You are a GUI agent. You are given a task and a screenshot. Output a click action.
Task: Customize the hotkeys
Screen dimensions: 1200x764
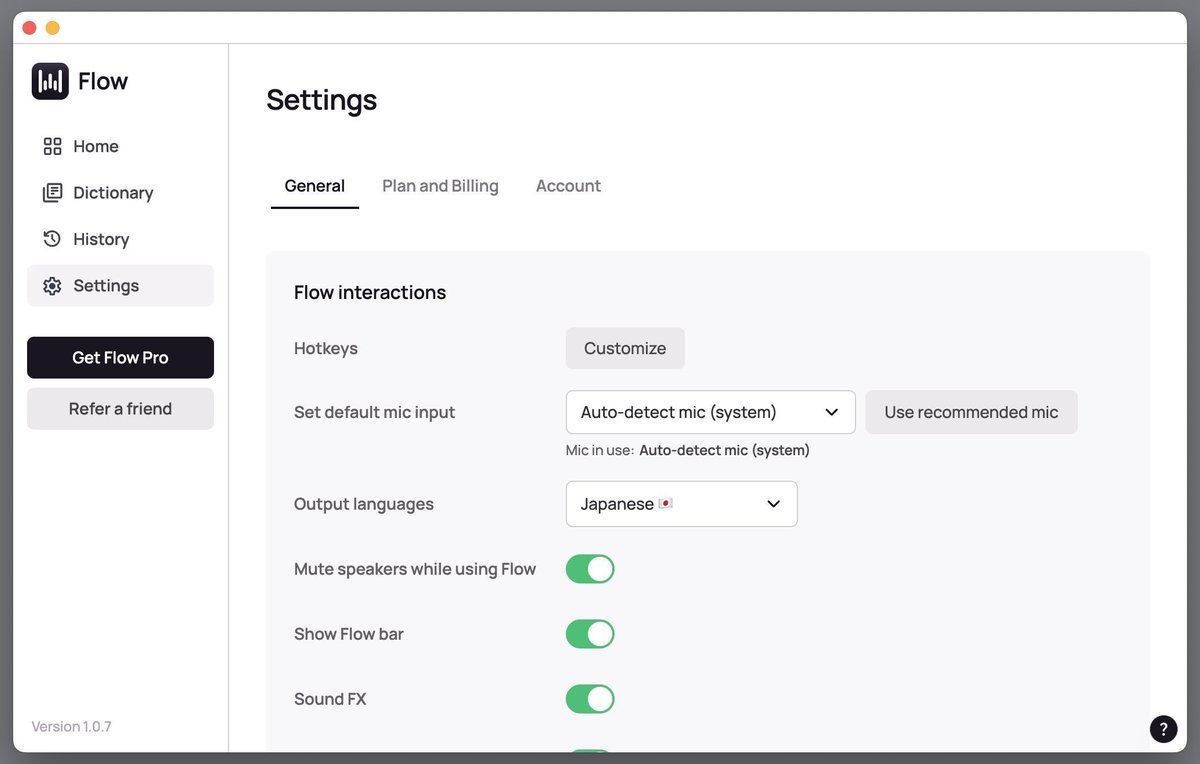[625, 348]
